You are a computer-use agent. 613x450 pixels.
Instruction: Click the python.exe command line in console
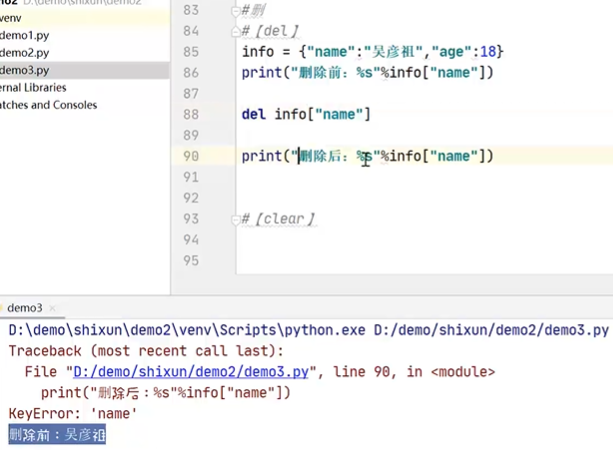(x=309, y=330)
